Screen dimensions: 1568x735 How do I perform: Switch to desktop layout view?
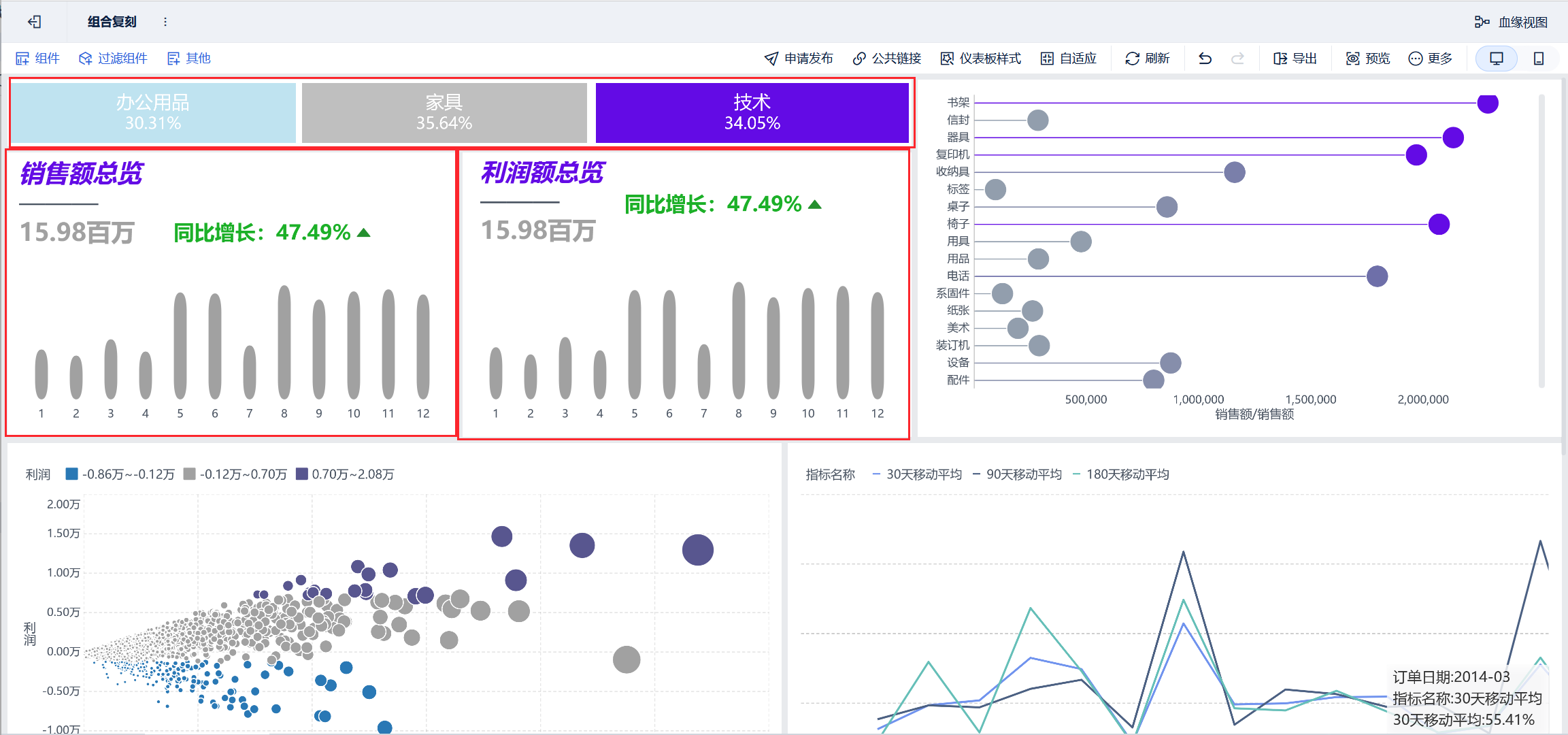point(1496,59)
